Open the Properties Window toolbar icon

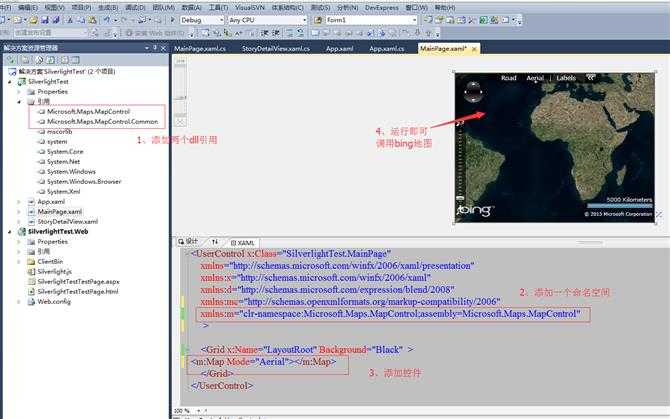[439, 20]
